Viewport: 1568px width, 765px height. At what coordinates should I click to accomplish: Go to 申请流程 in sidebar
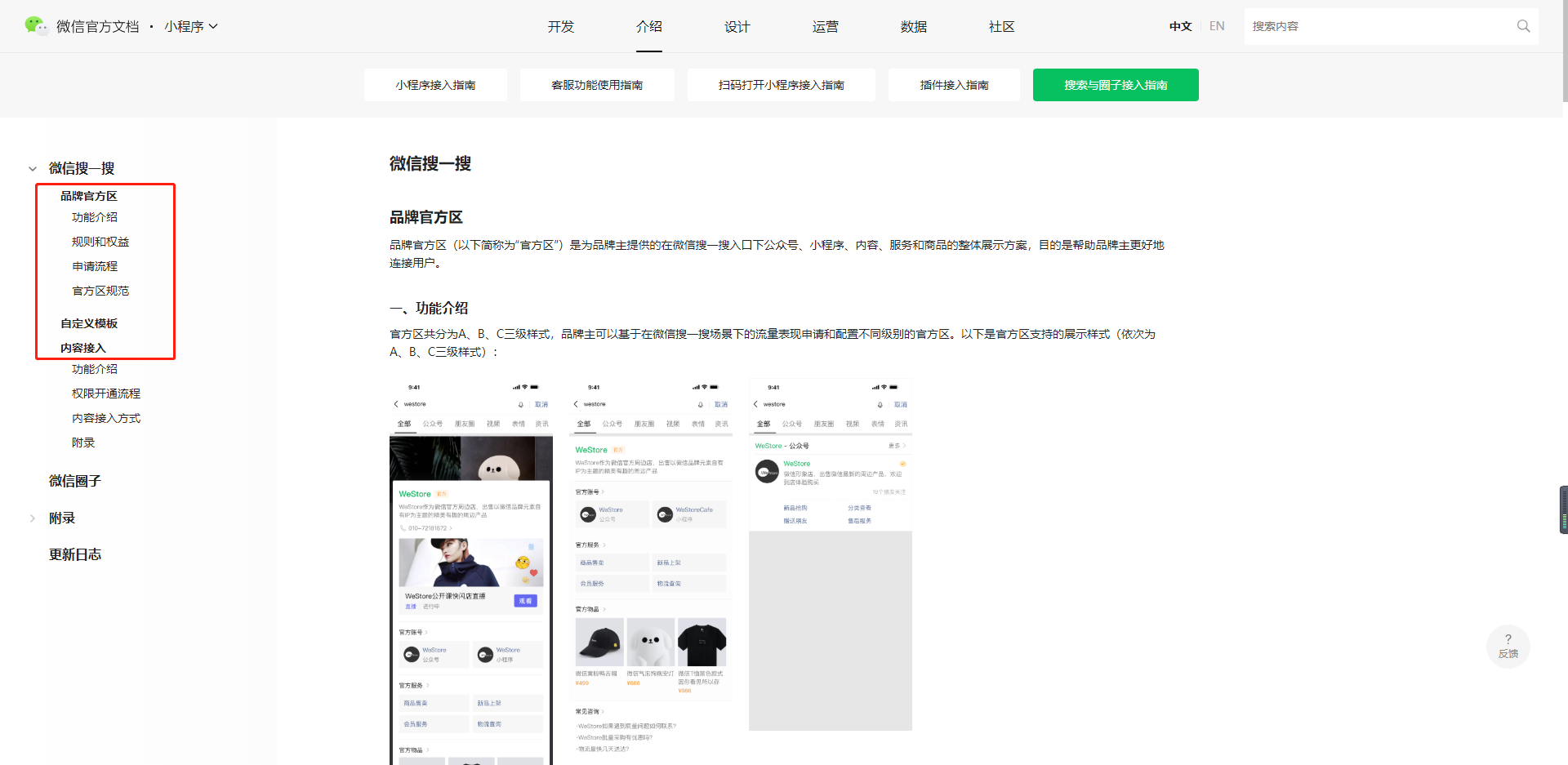[95, 266]
